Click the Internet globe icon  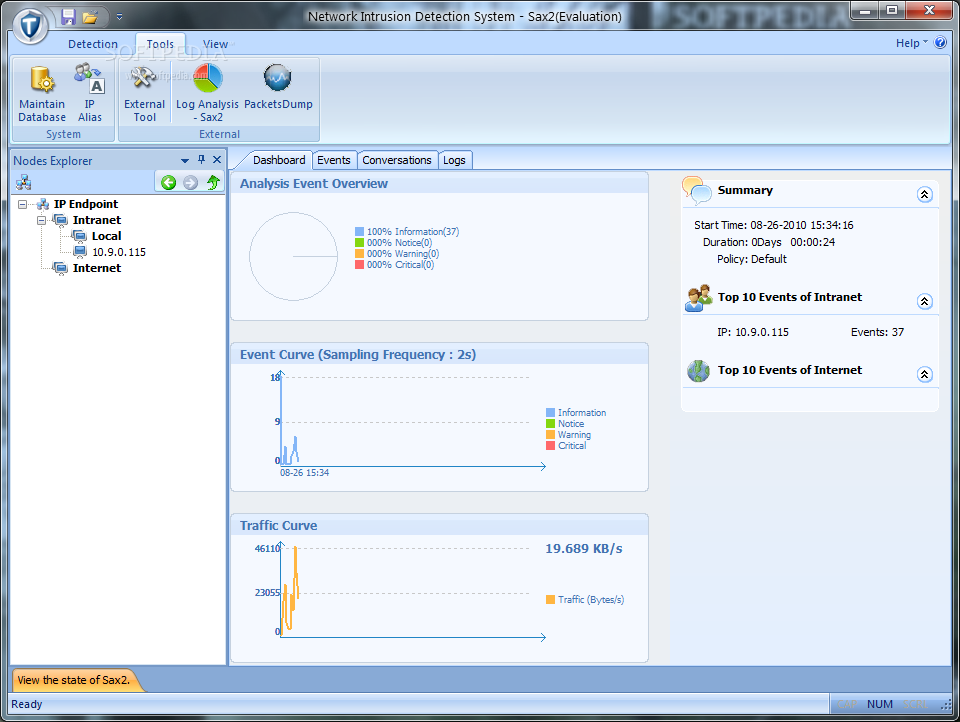tap(698, 370)
